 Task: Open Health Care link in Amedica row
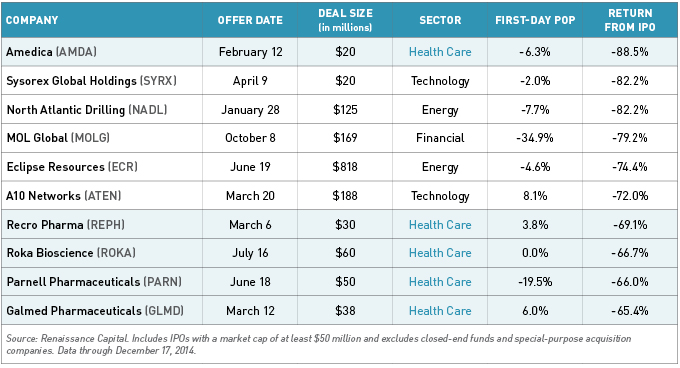click(x=440, y=52)
